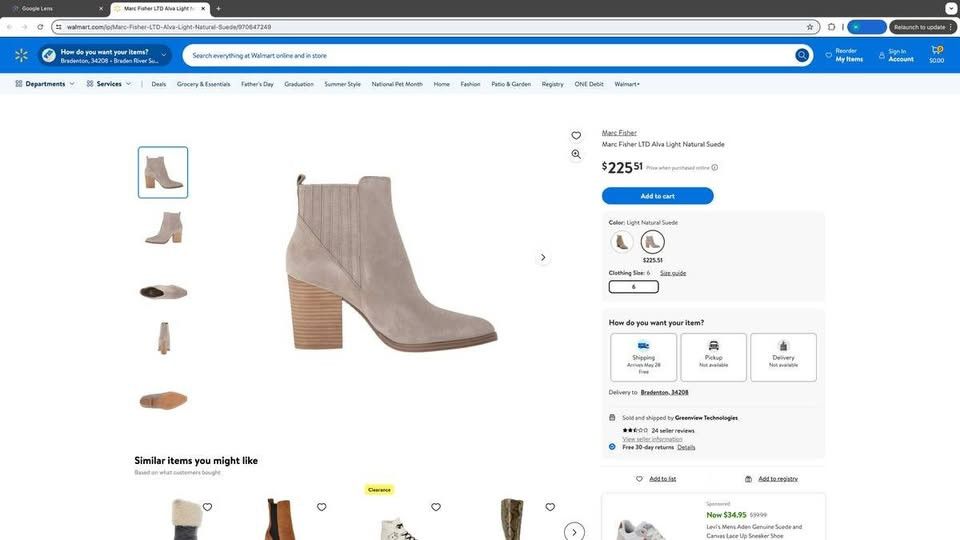960x540 pixels.
Task: Reload the page in browser
Action: 40,27
